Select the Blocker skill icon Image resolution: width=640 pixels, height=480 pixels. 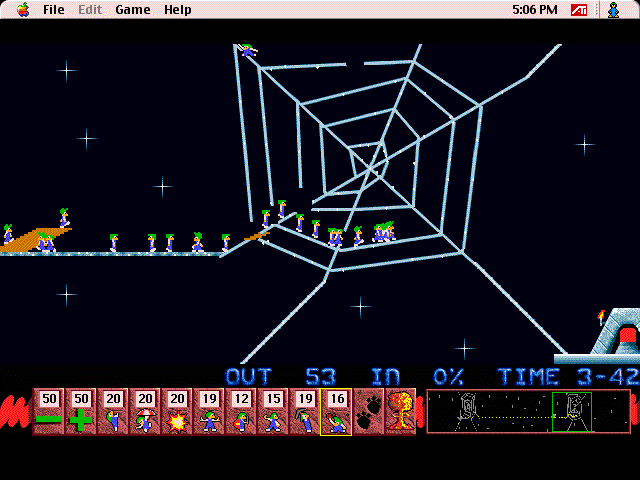pyautogui.click(x=209, y=412)
